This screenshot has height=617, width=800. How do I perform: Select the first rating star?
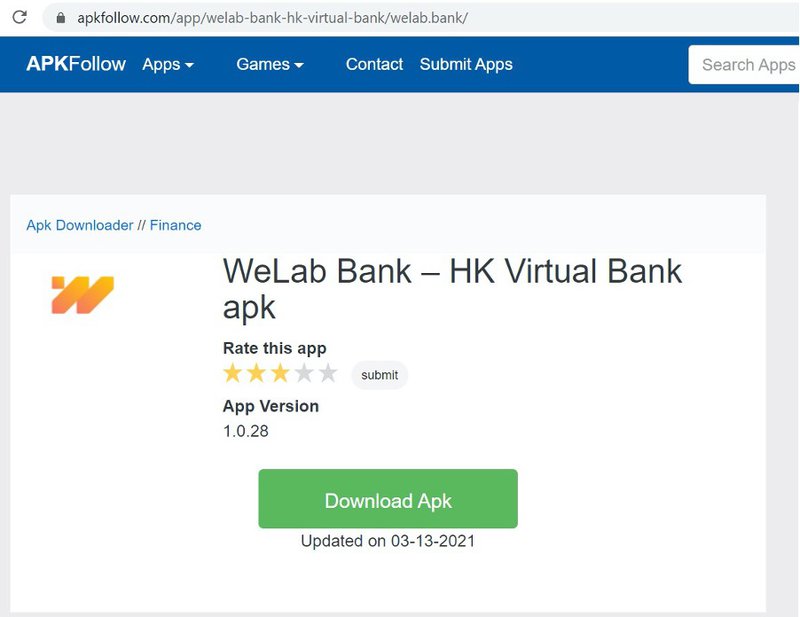[233, 373]
